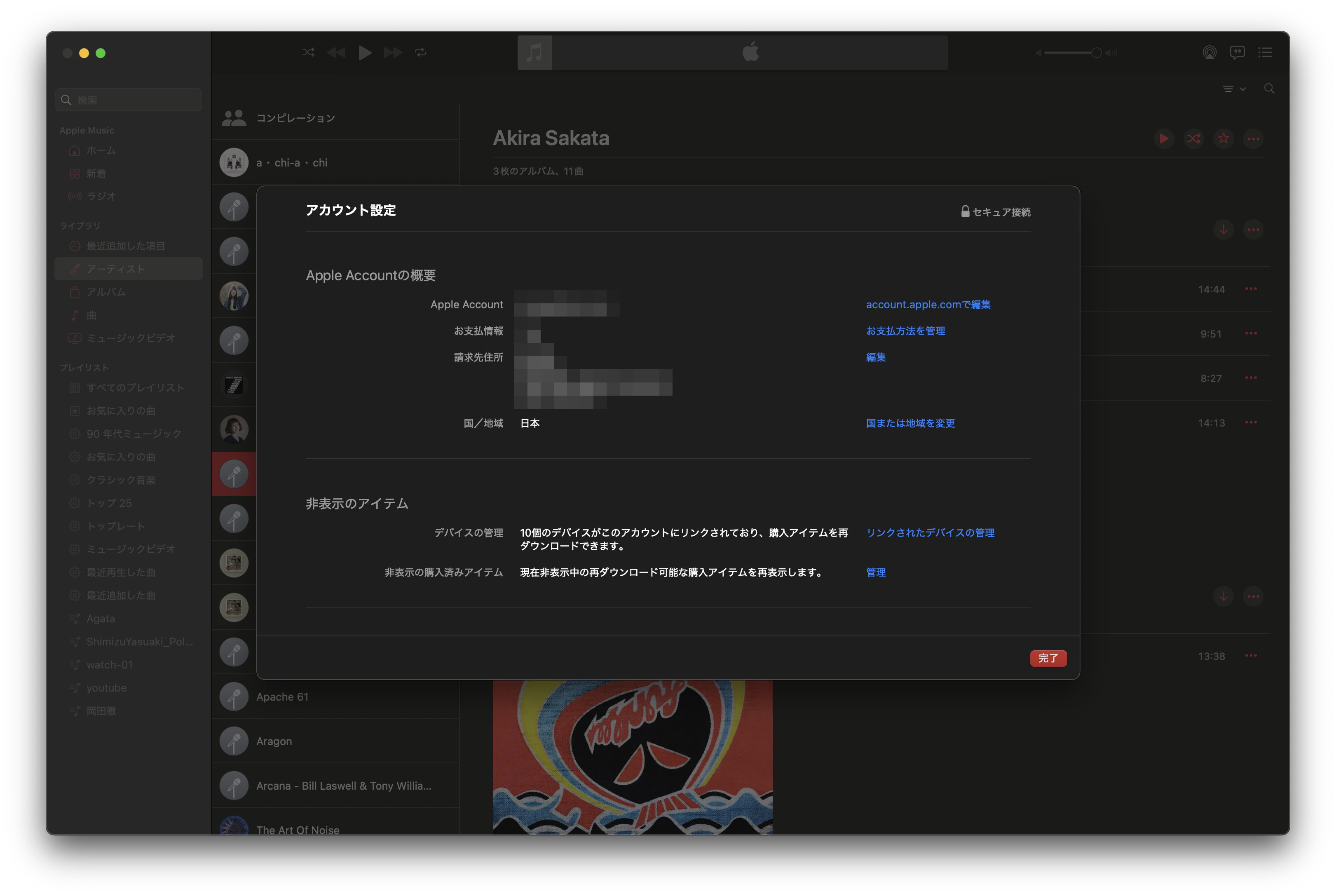Click 国または地域を変更 link
Viewport: 1336px width, 896px height.
(910, 423)
